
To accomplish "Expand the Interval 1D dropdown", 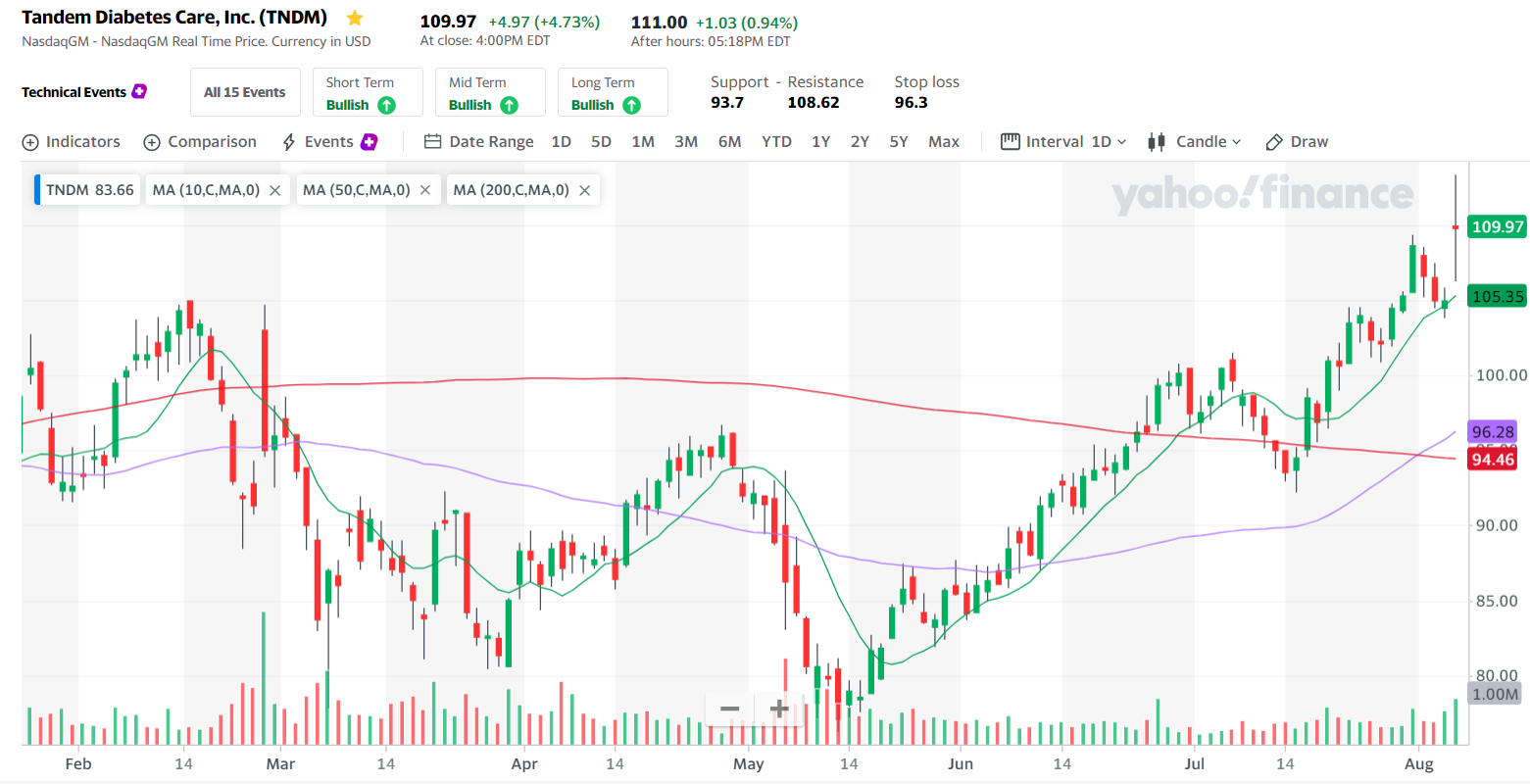I will coord(1063,142).
